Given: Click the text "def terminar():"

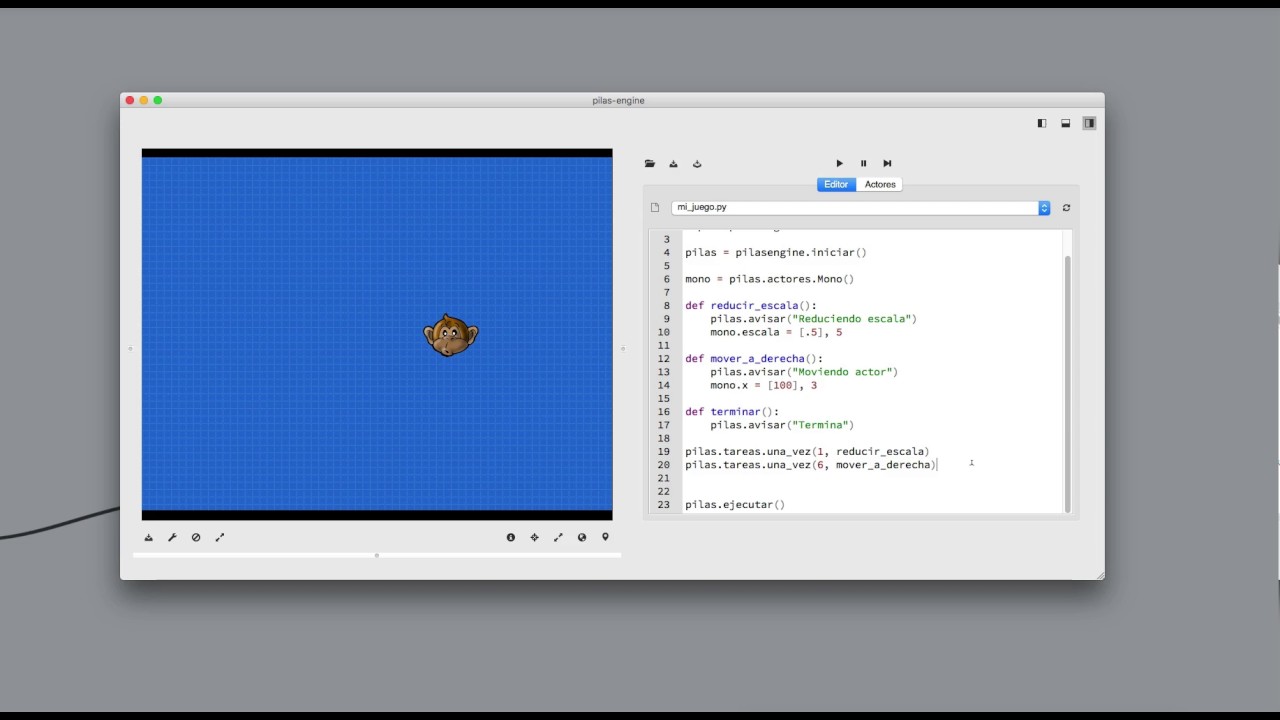Looking at the screenshot, I should [x=732, y=412].
